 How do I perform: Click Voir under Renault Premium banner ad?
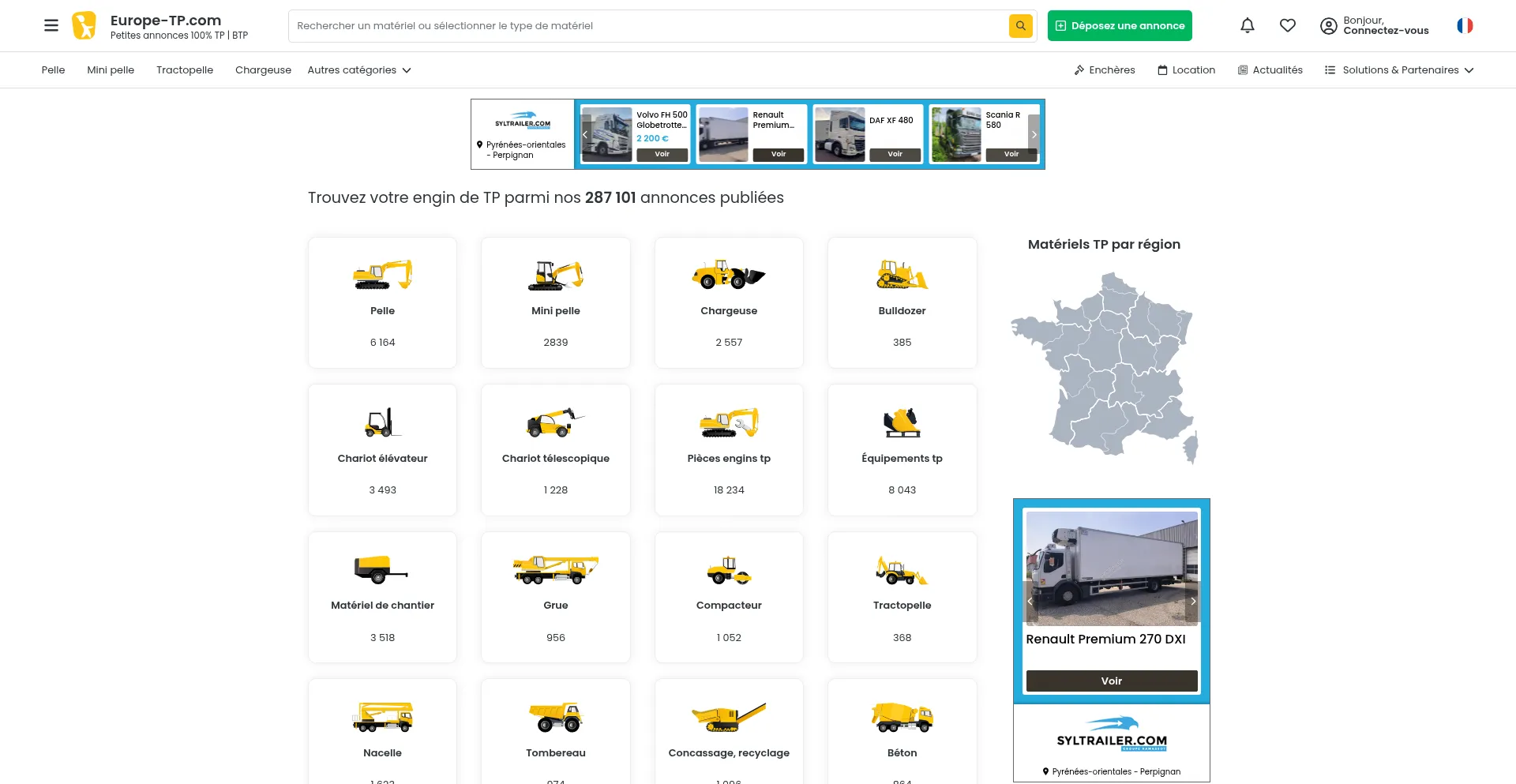[x=778, y=155]
